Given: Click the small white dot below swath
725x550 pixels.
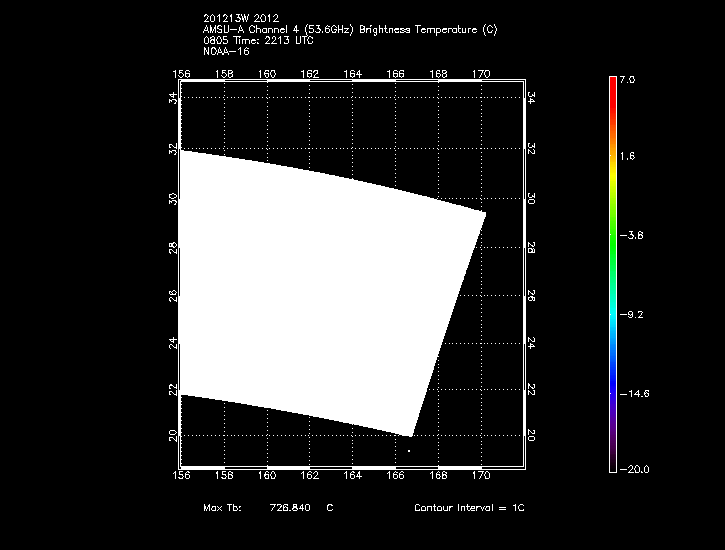Looking at the screenshot, I should point(409,451).
